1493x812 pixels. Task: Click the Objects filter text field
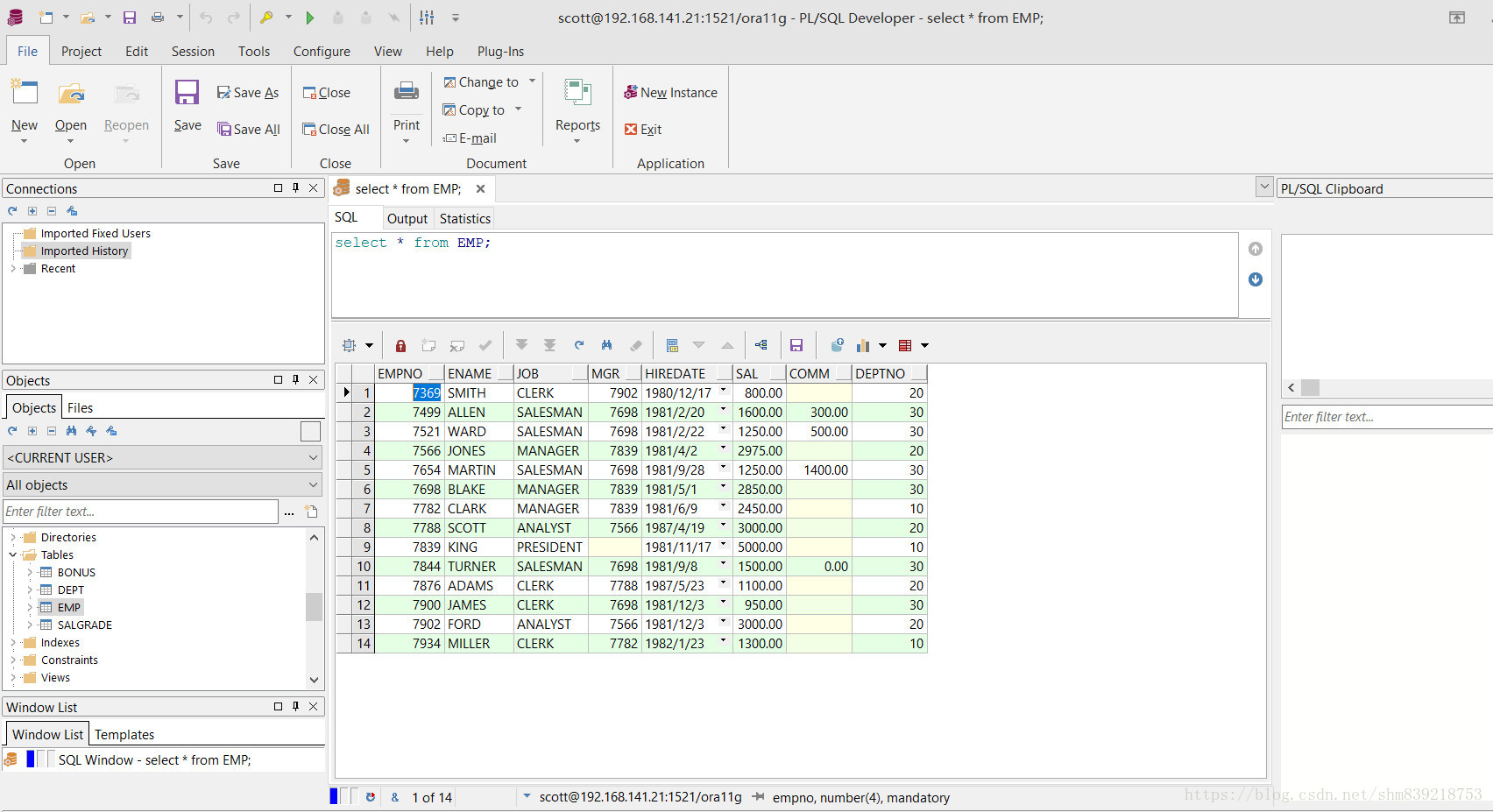tap(140, 512)
